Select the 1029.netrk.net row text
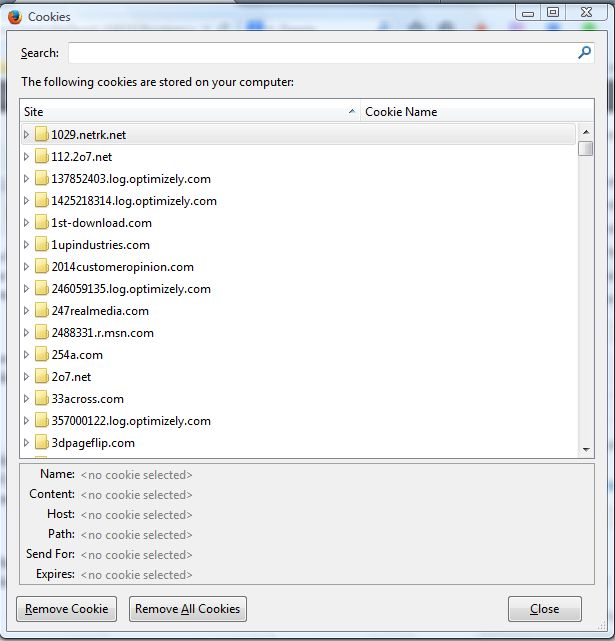 tap(88, 135)
